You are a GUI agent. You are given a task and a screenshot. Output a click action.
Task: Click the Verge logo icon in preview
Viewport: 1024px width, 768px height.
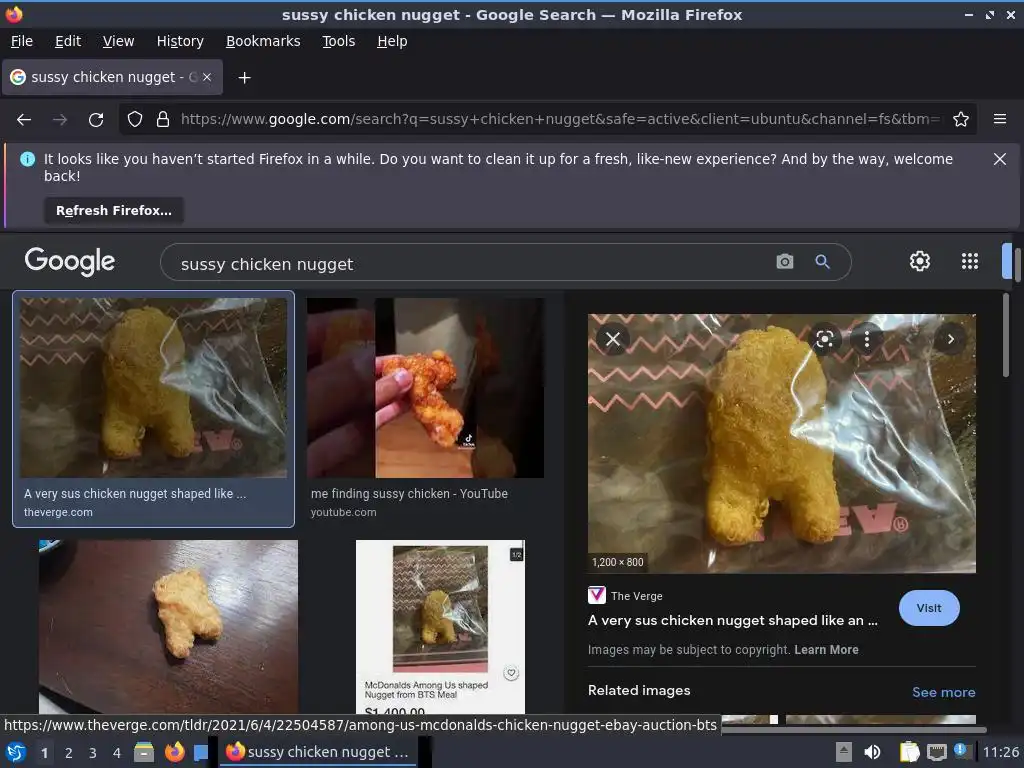tap(596, 595)
